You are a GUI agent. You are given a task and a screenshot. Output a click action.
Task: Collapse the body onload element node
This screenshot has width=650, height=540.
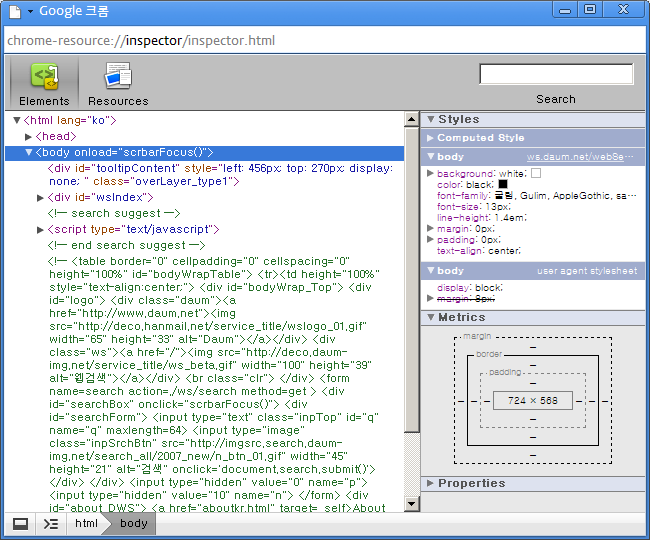coord(29,153)
